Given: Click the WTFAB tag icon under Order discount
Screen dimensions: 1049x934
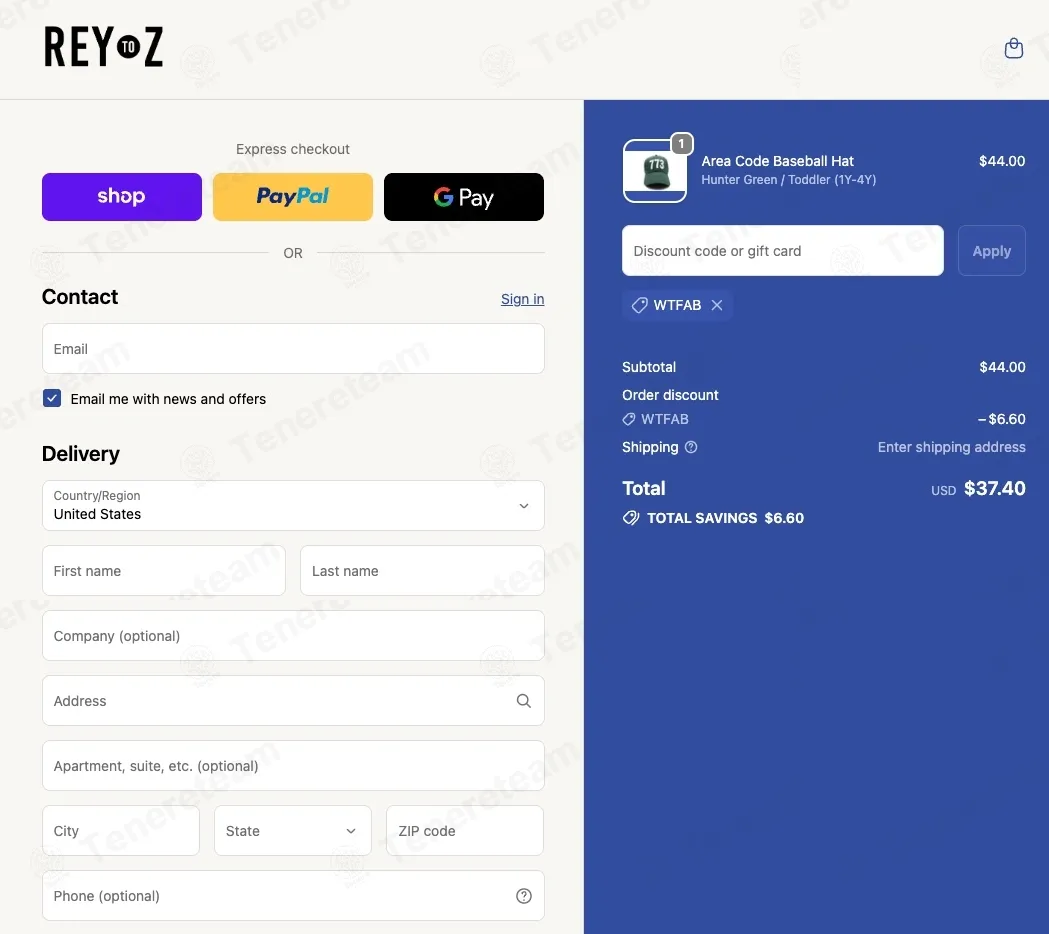Looking at the screenshot, I should 629,419.
